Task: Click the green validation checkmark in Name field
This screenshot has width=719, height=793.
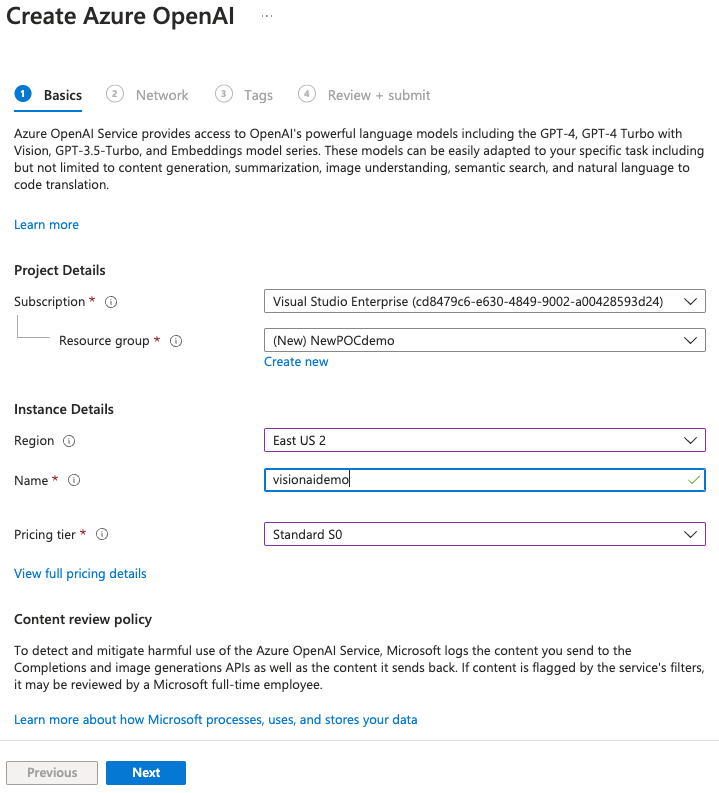Action: (x=693, y=480)
